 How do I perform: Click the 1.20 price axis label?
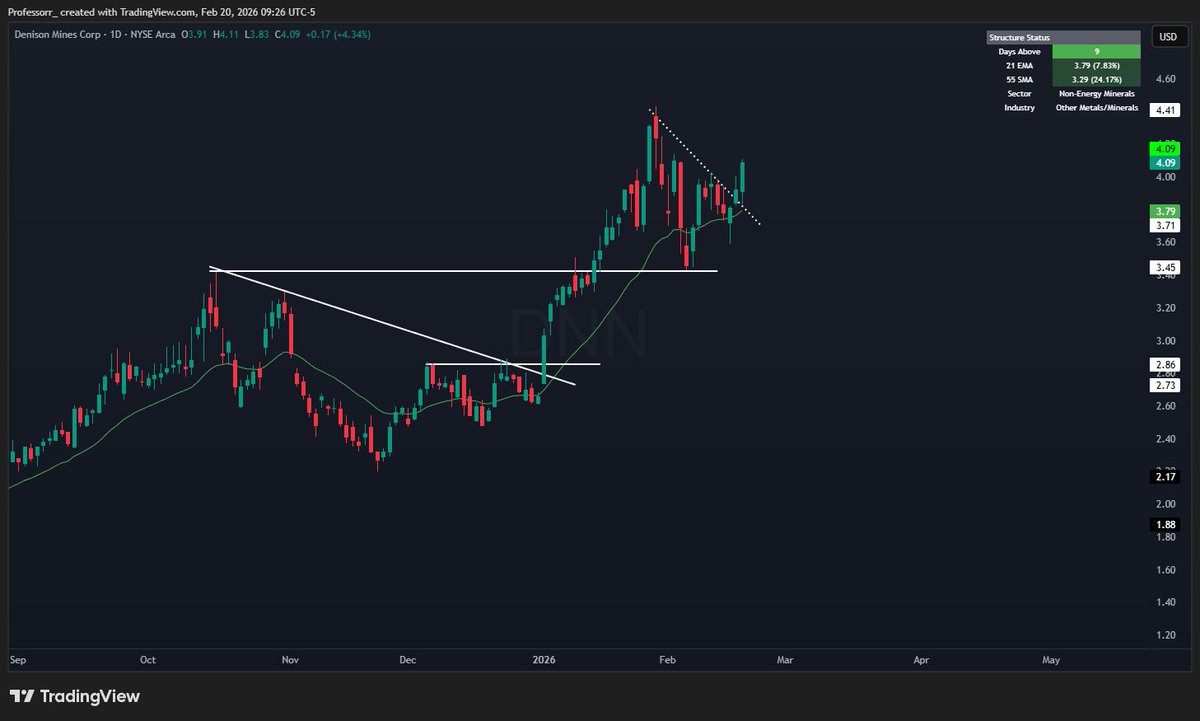coord(1165,635)
